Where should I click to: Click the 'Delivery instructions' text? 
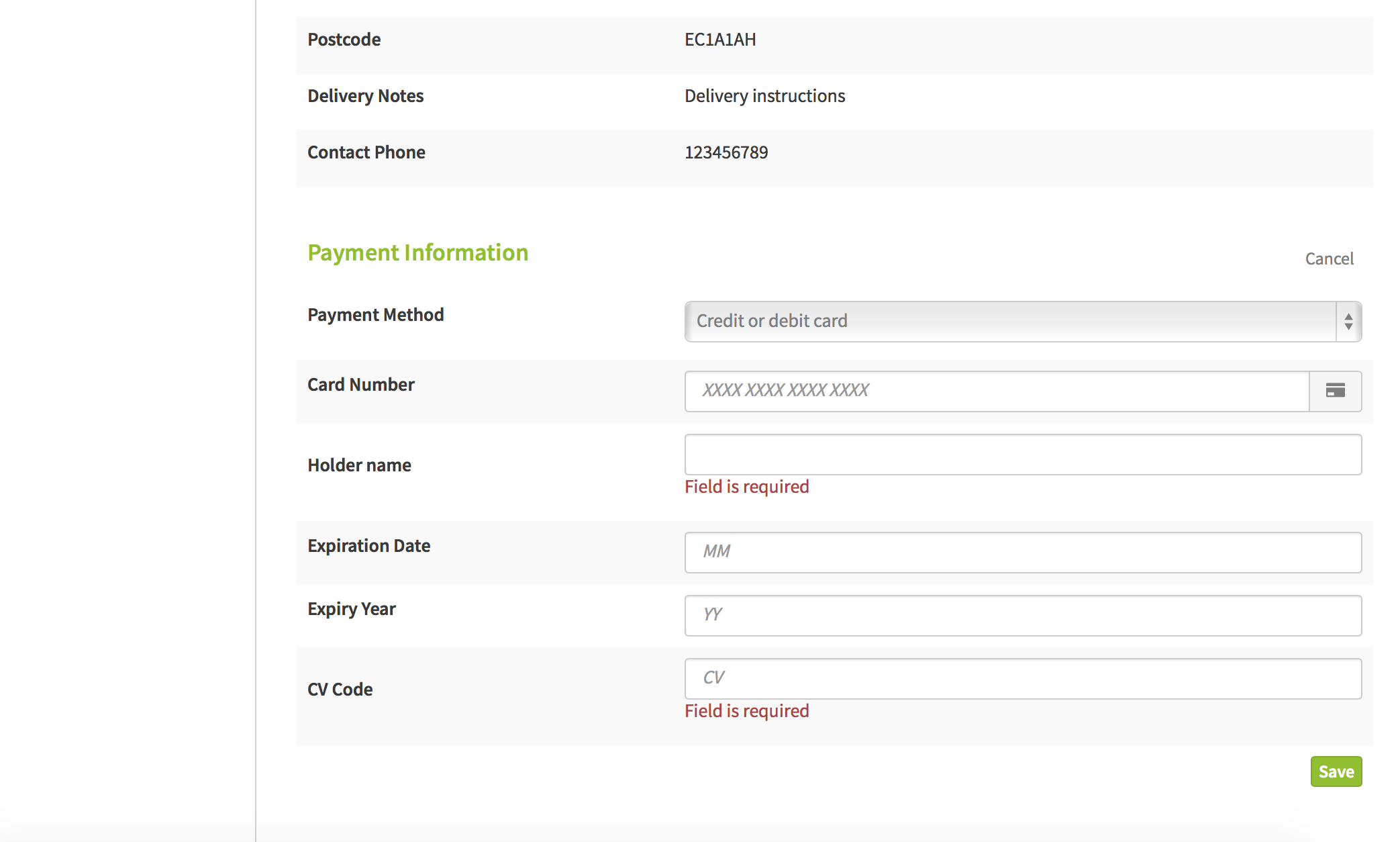764,96
